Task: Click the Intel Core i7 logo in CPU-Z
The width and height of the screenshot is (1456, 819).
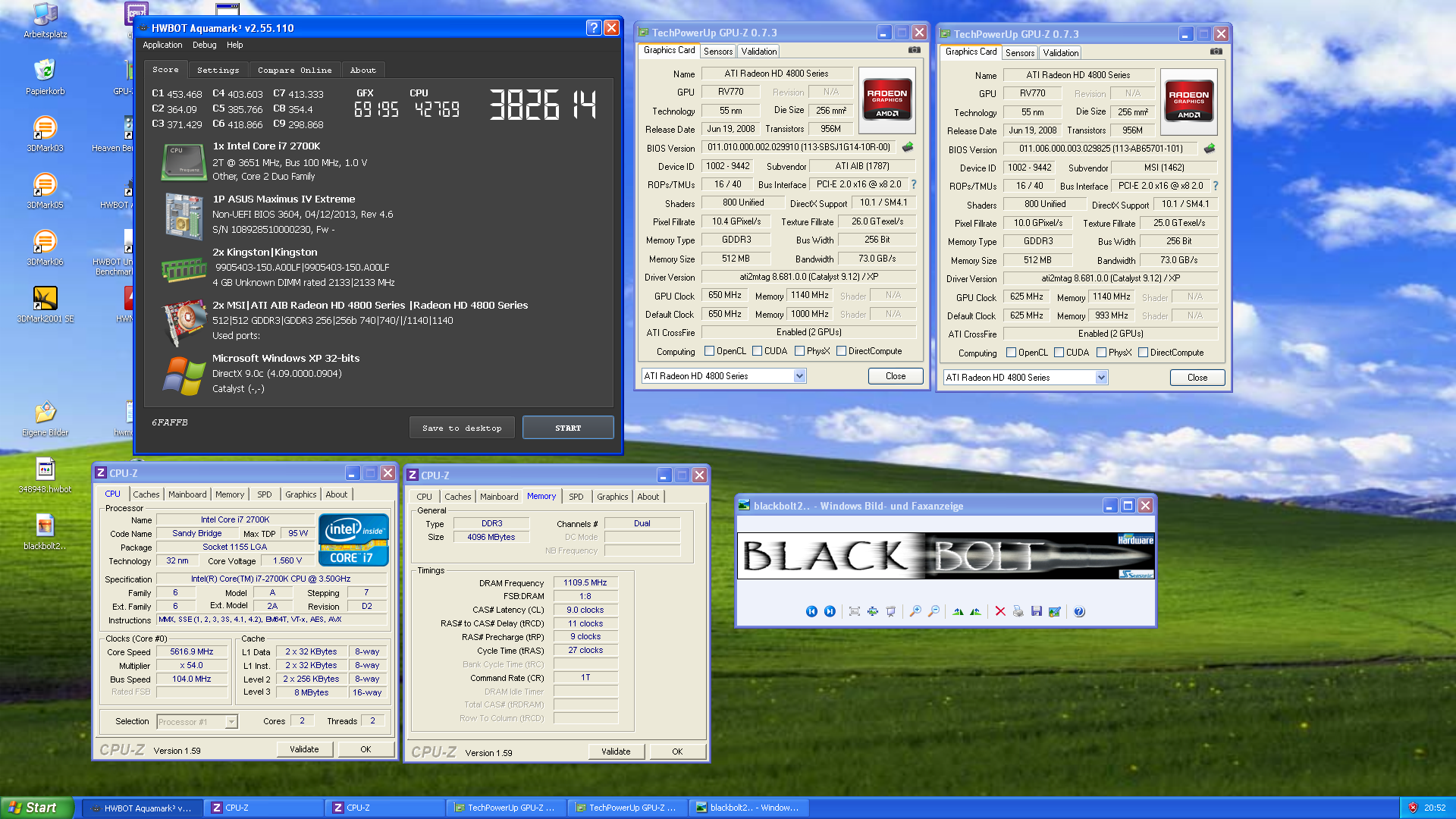Action: [353, 540]
